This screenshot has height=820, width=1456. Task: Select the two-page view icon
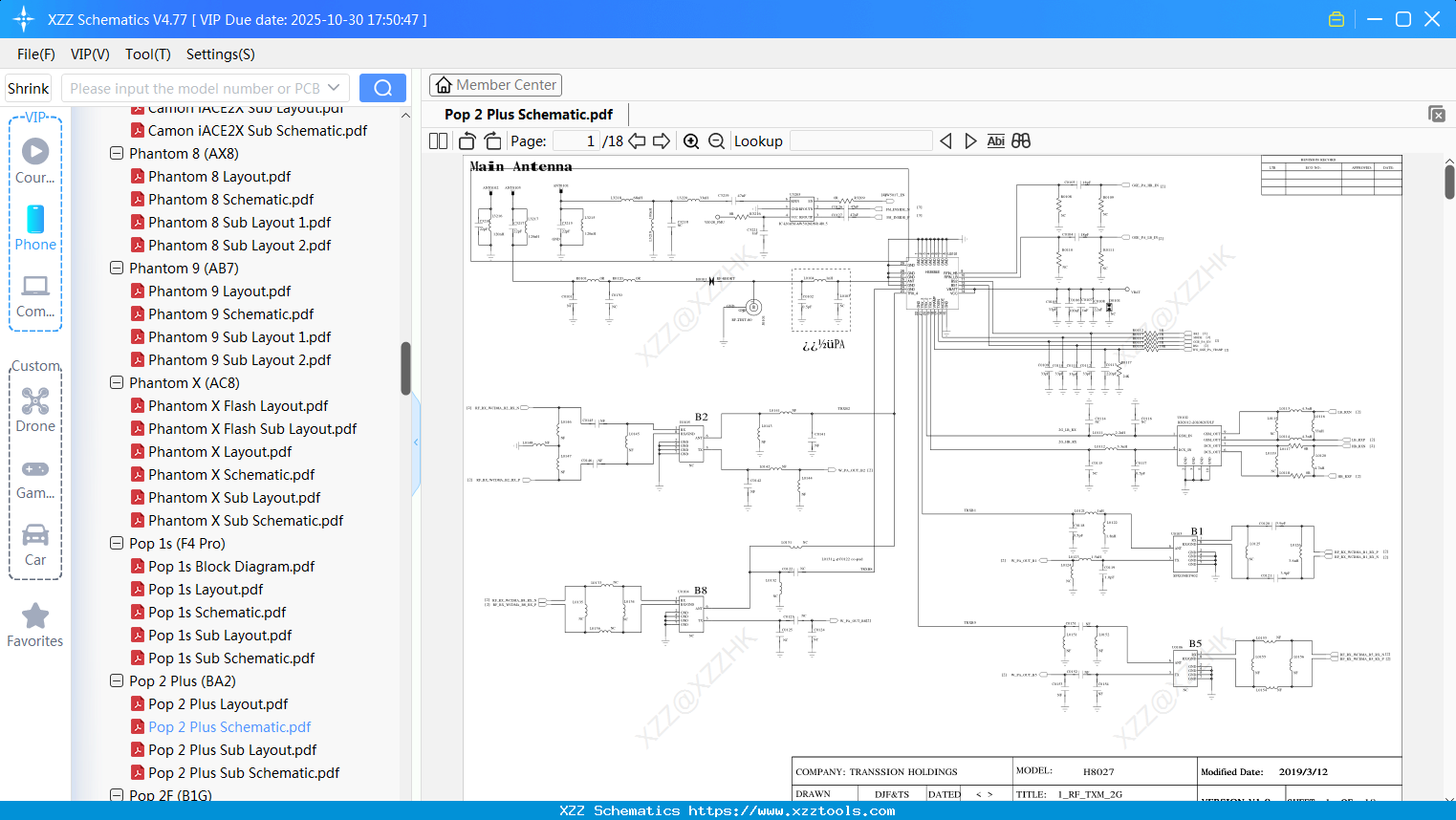click(x=437, y=140)
